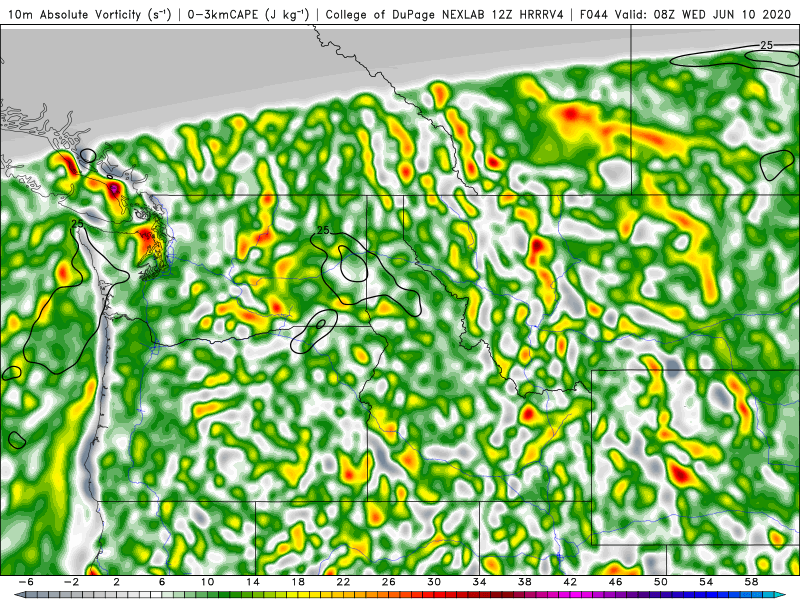Click the '38' color bar label
This screenshot has width=800, height=600.
(x=524, y=582)
